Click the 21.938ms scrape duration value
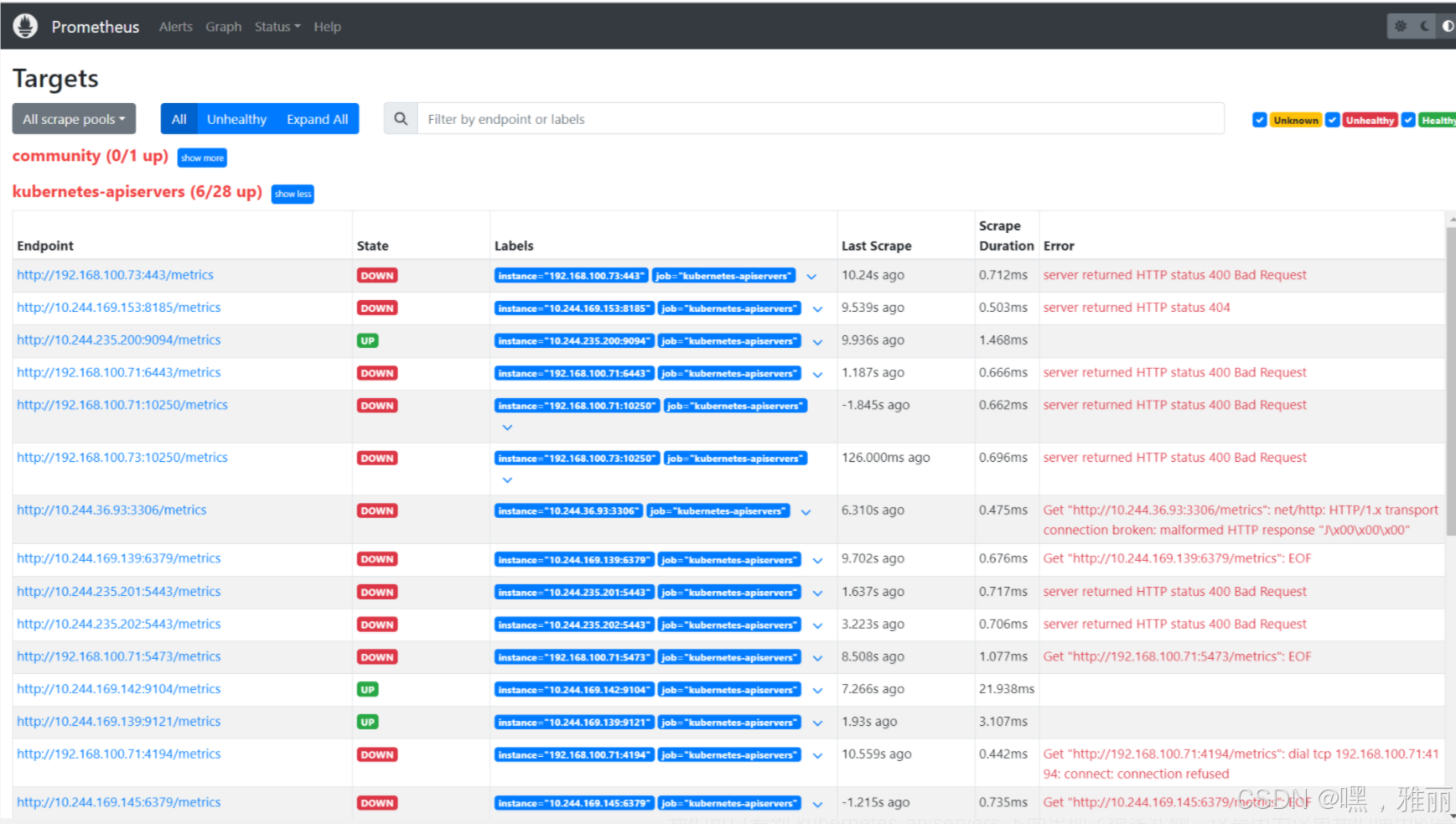 pyautogui.click(x=1007, y=689)
